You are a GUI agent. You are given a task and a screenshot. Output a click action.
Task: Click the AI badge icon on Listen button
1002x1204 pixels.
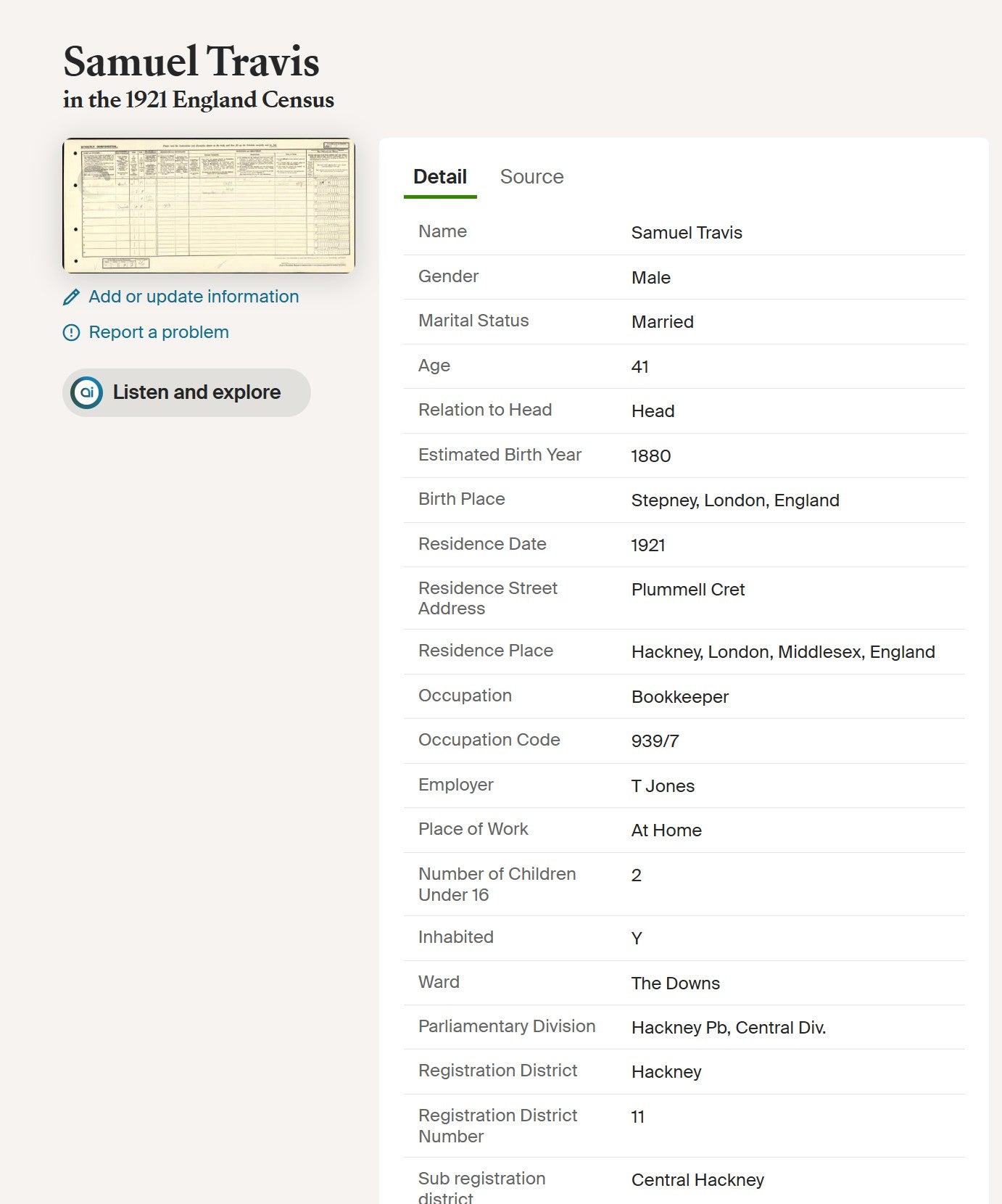tap(87, 393)
